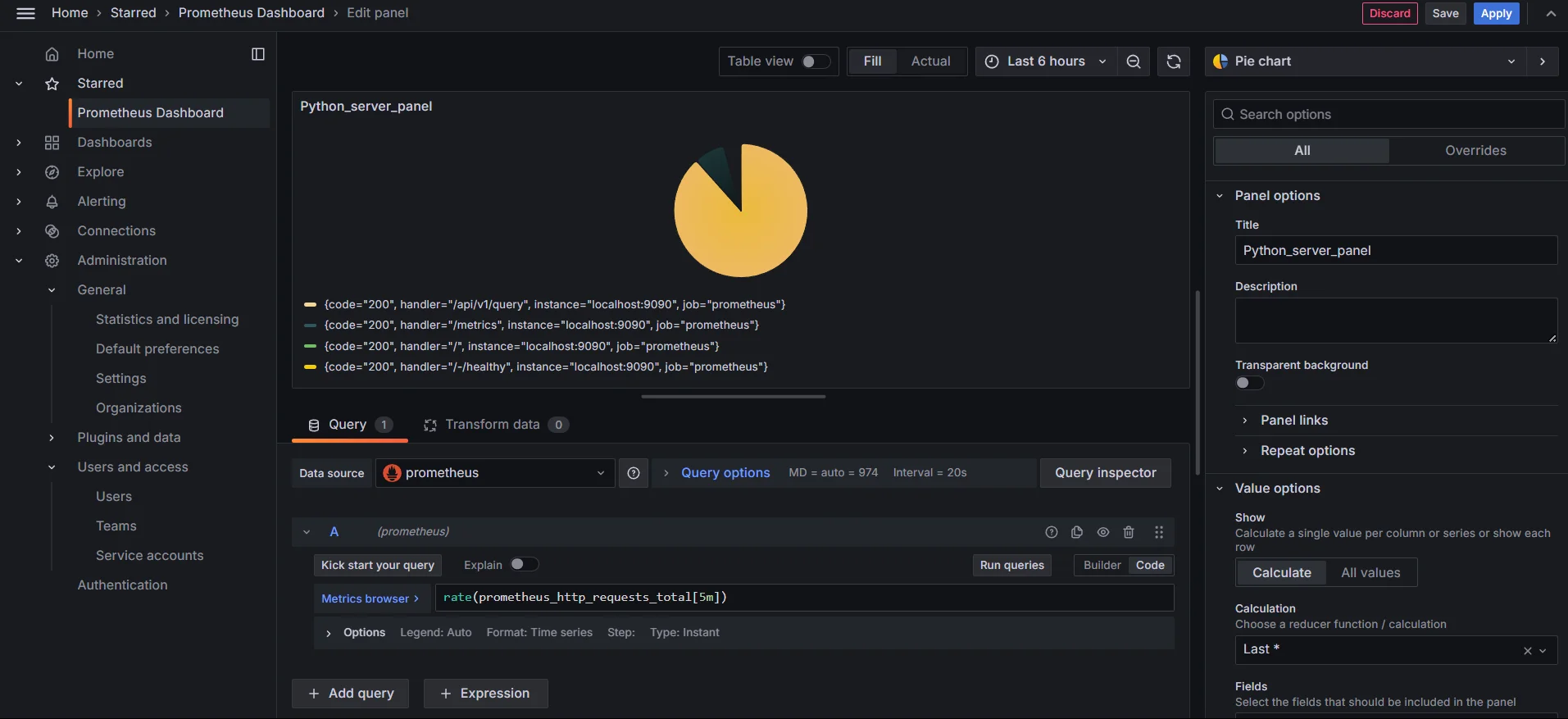
Task: Click the Search options input field
Action: click(x=1388, y=115)
